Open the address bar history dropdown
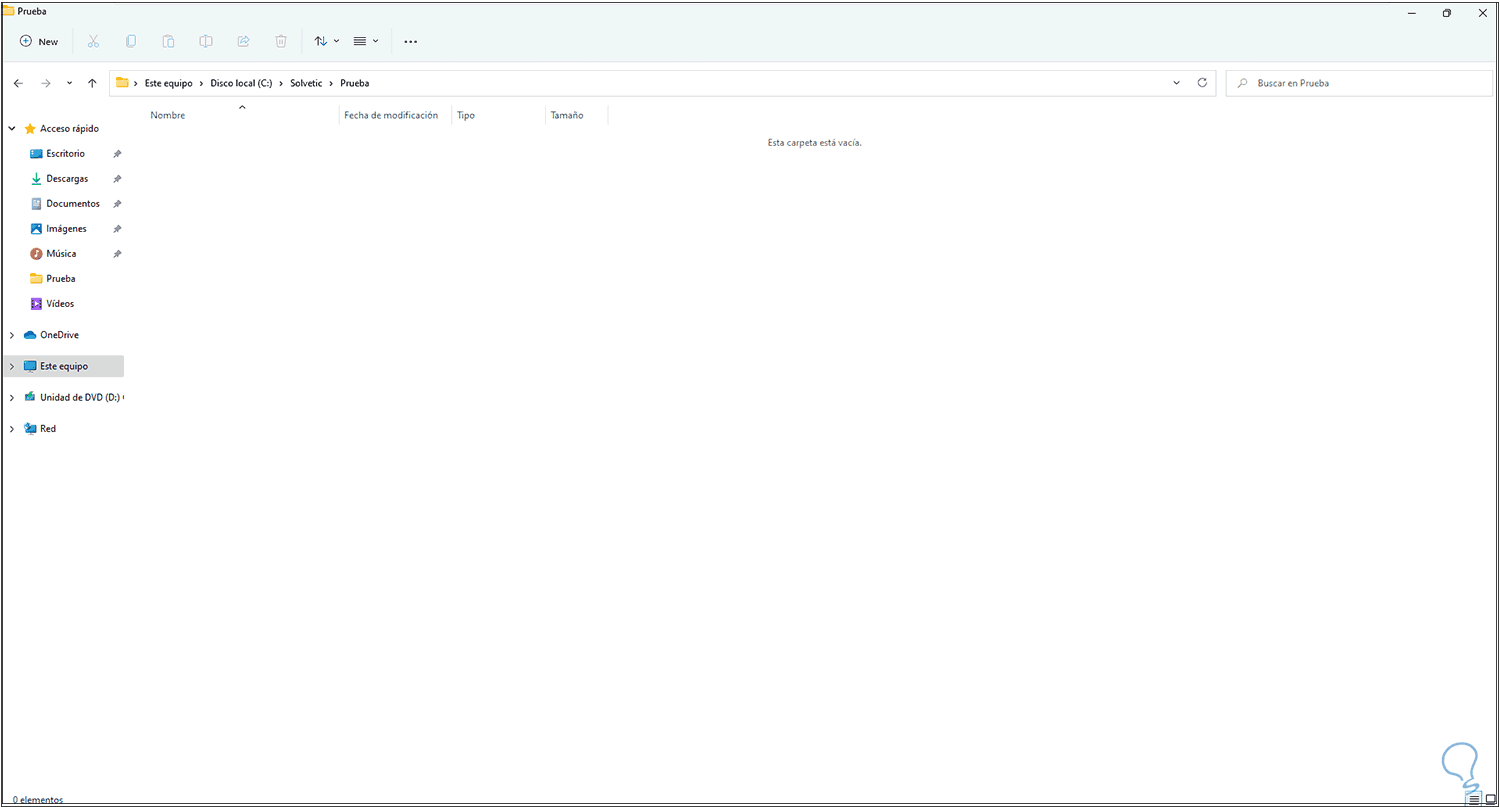This screenshot has width=1500, height=807. (x=1176, y=83)
